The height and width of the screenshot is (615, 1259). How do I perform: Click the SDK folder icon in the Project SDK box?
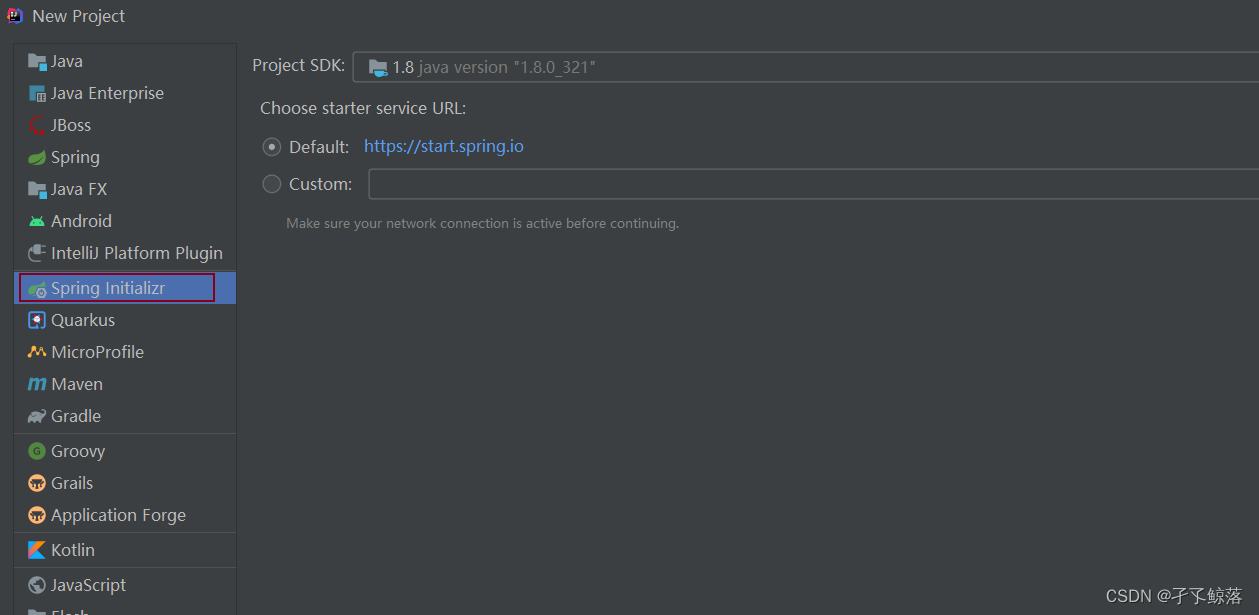(378, 68)
